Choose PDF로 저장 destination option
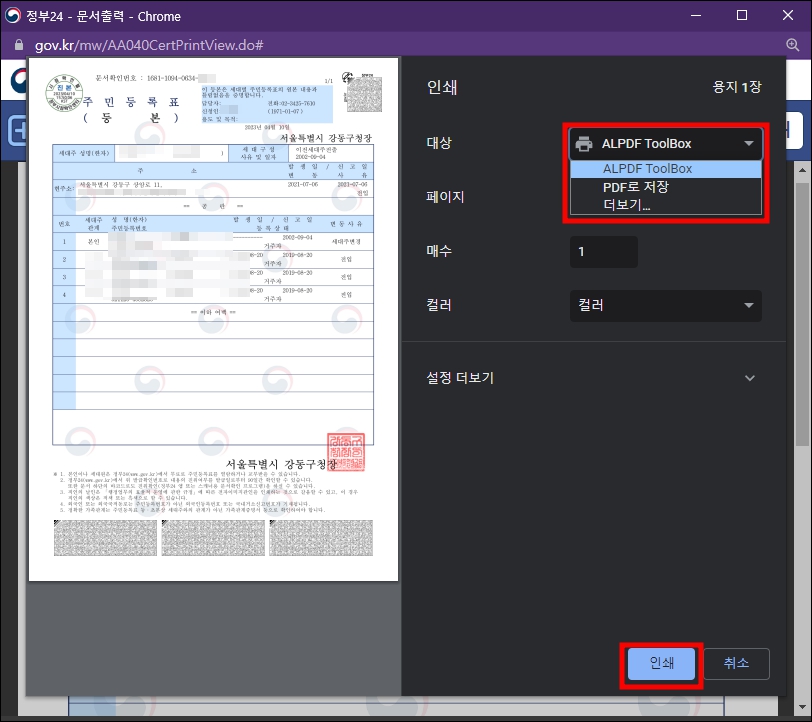 coord(665,186)
